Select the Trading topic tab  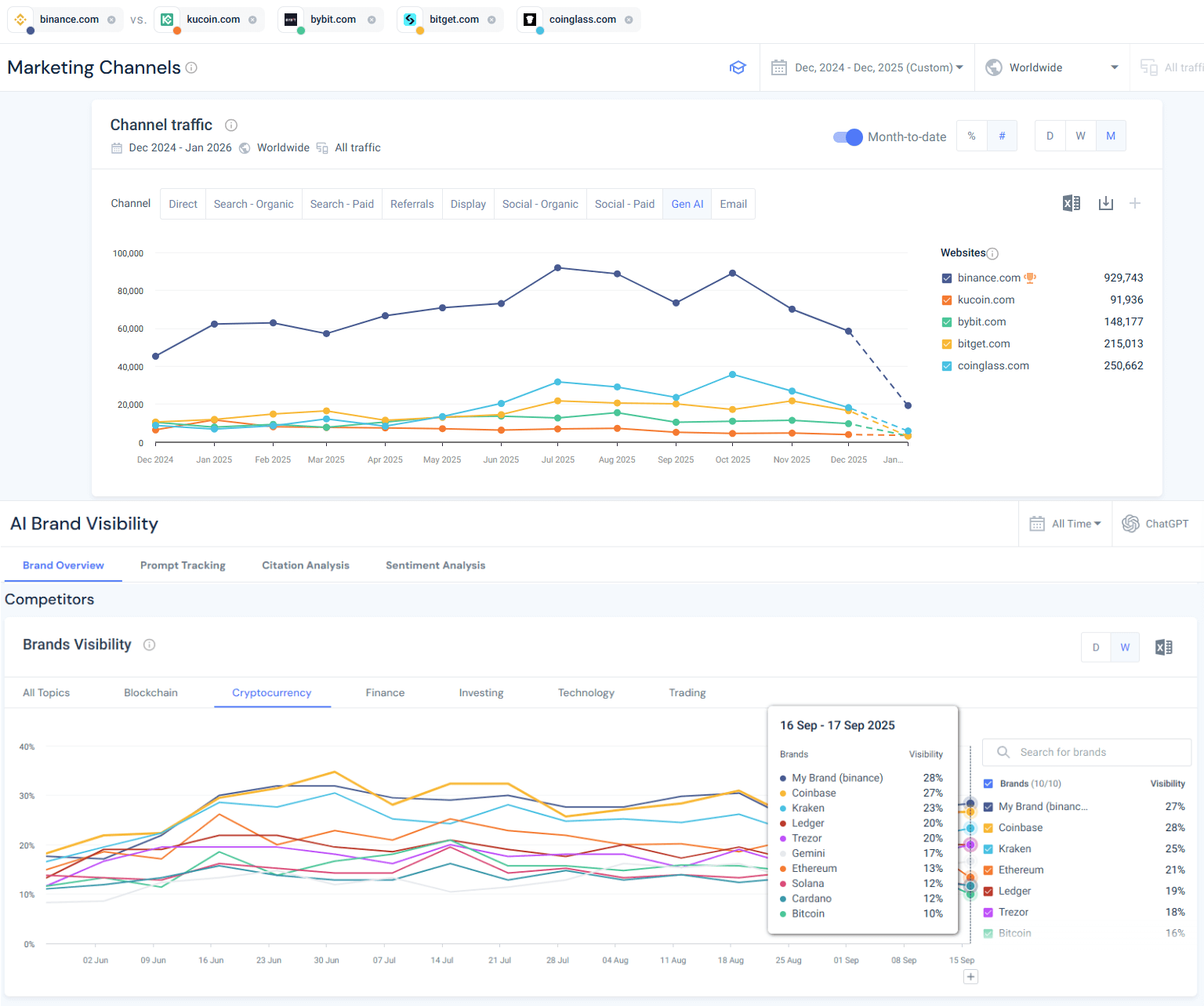pyautogui.click(x=687, y=692)
